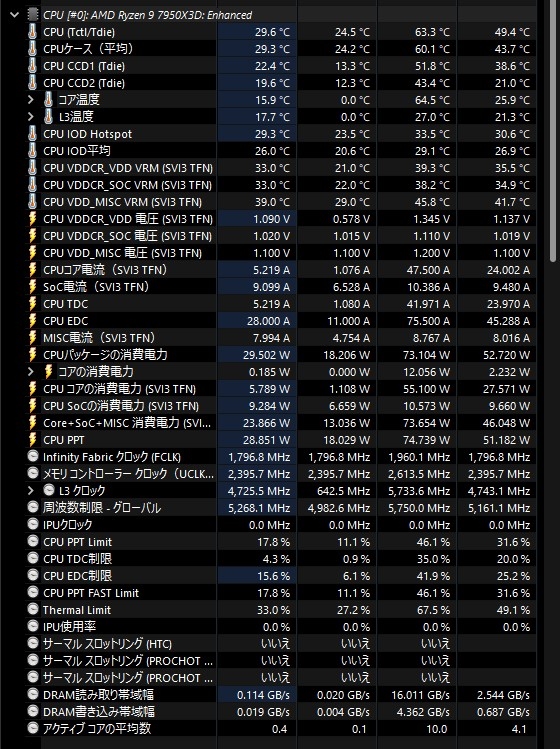Viewport: 560px width, 749px height.
Task: Click thermometer icon beside コア温度
Action: (48, 100)
